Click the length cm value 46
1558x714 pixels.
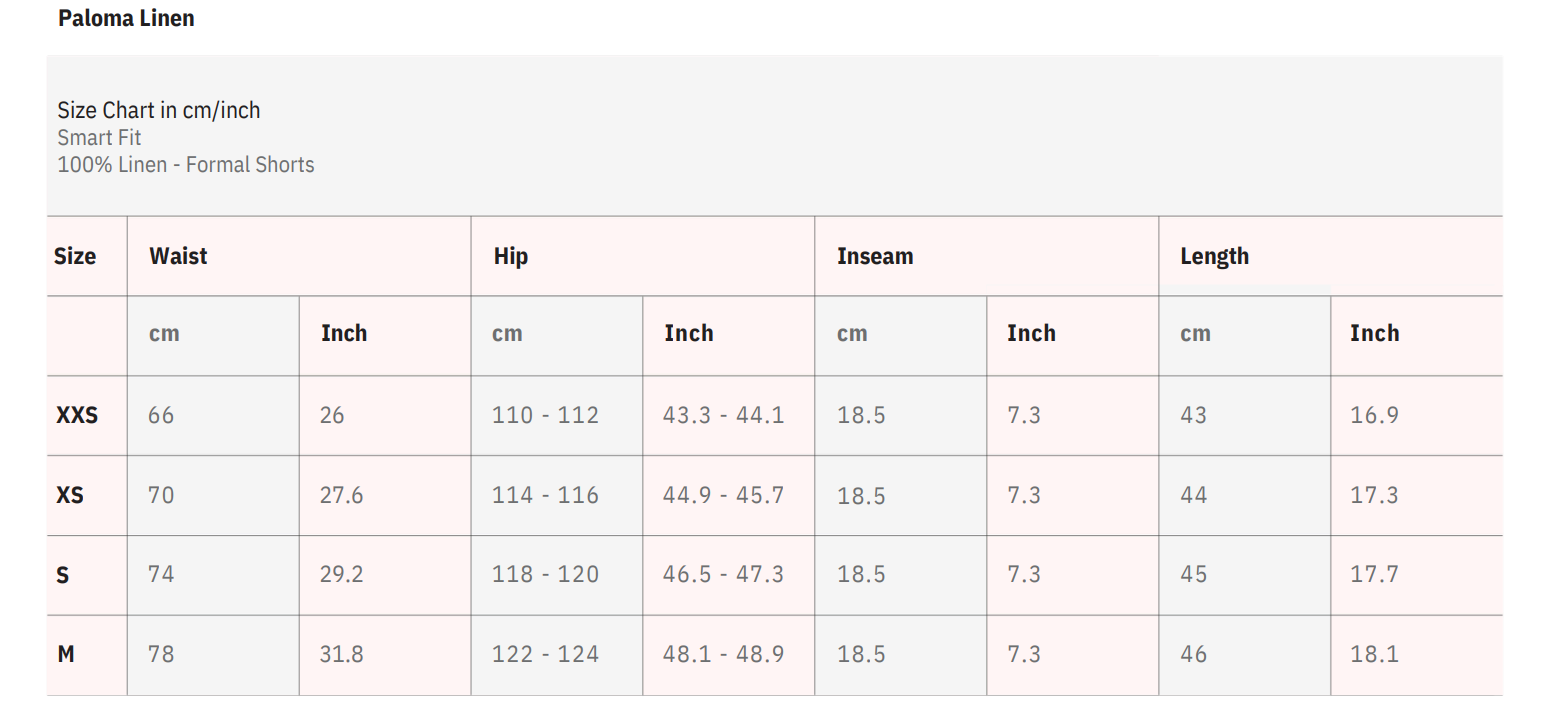point(1193,655)
